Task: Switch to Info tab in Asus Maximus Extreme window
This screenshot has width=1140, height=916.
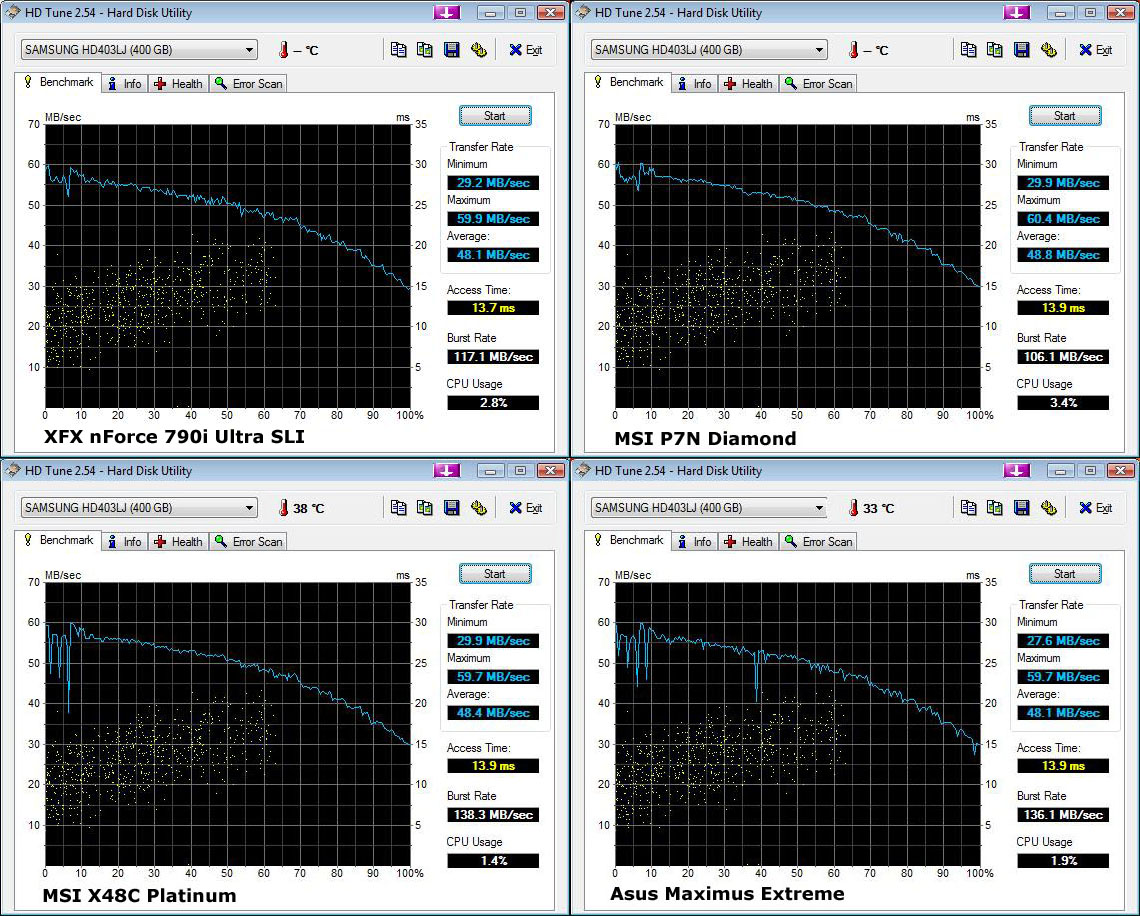Action: (695, 542)
